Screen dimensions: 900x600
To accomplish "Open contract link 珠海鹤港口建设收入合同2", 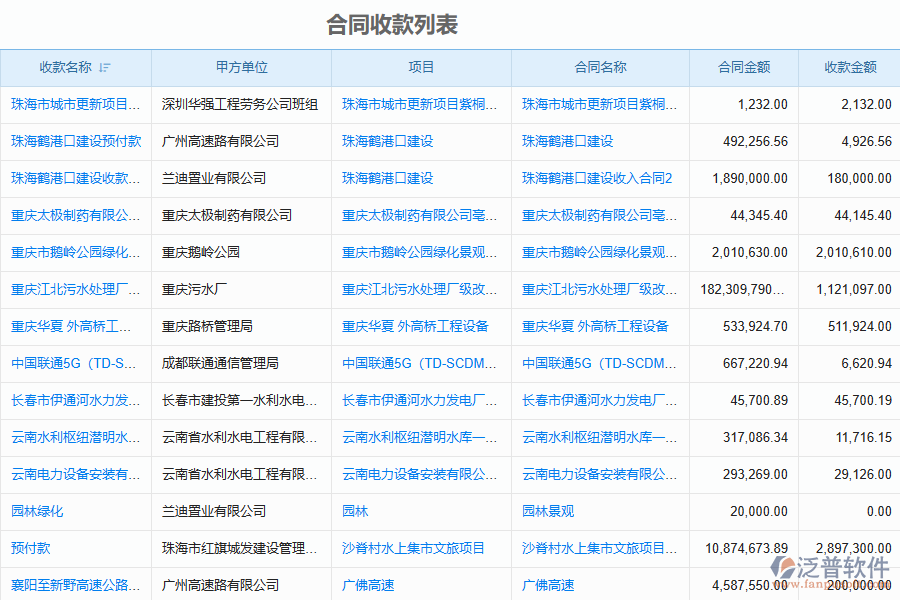I will (597, 179).
